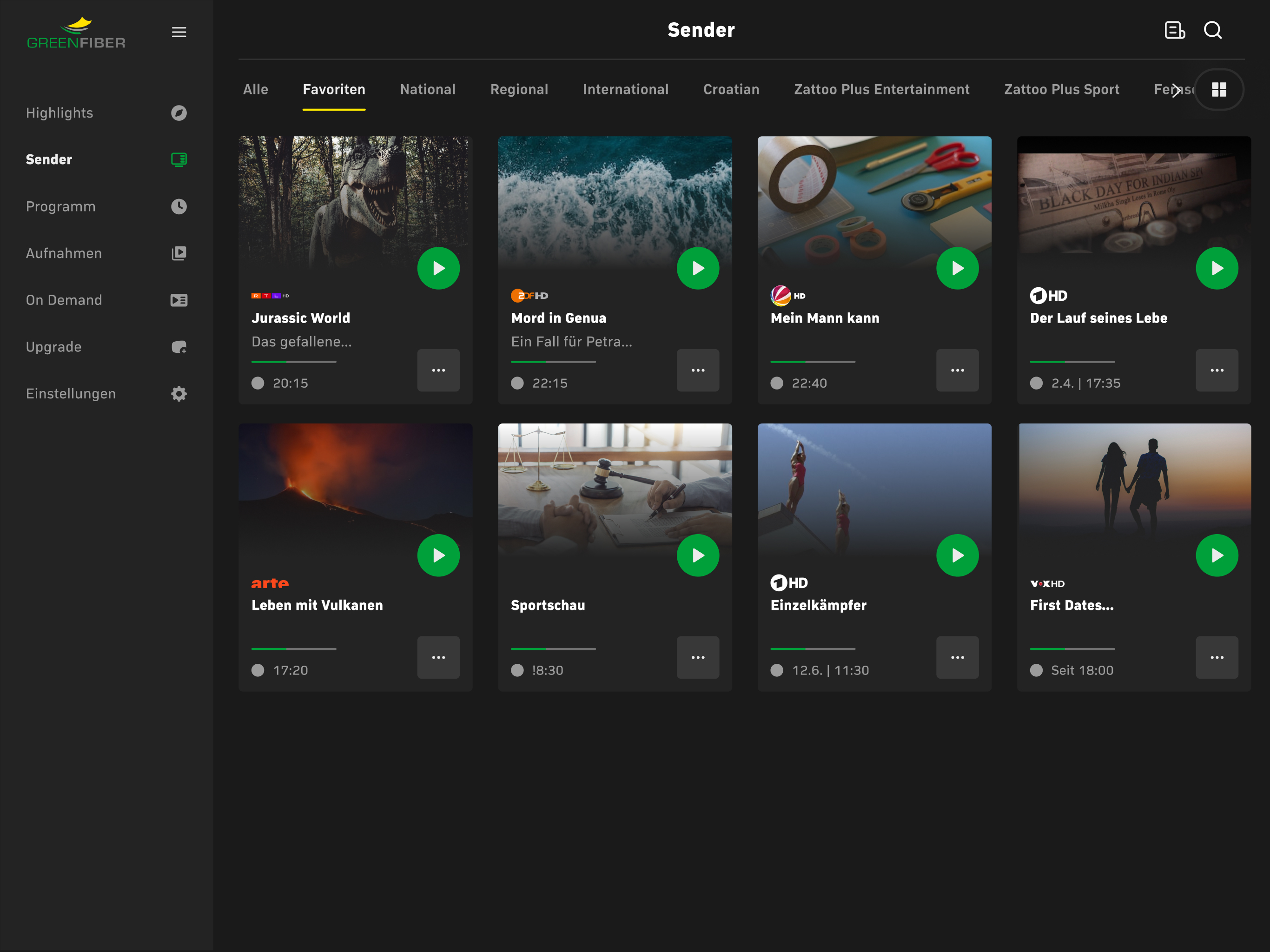Click the Mein Mann kann title

click(x=825, y=318)
